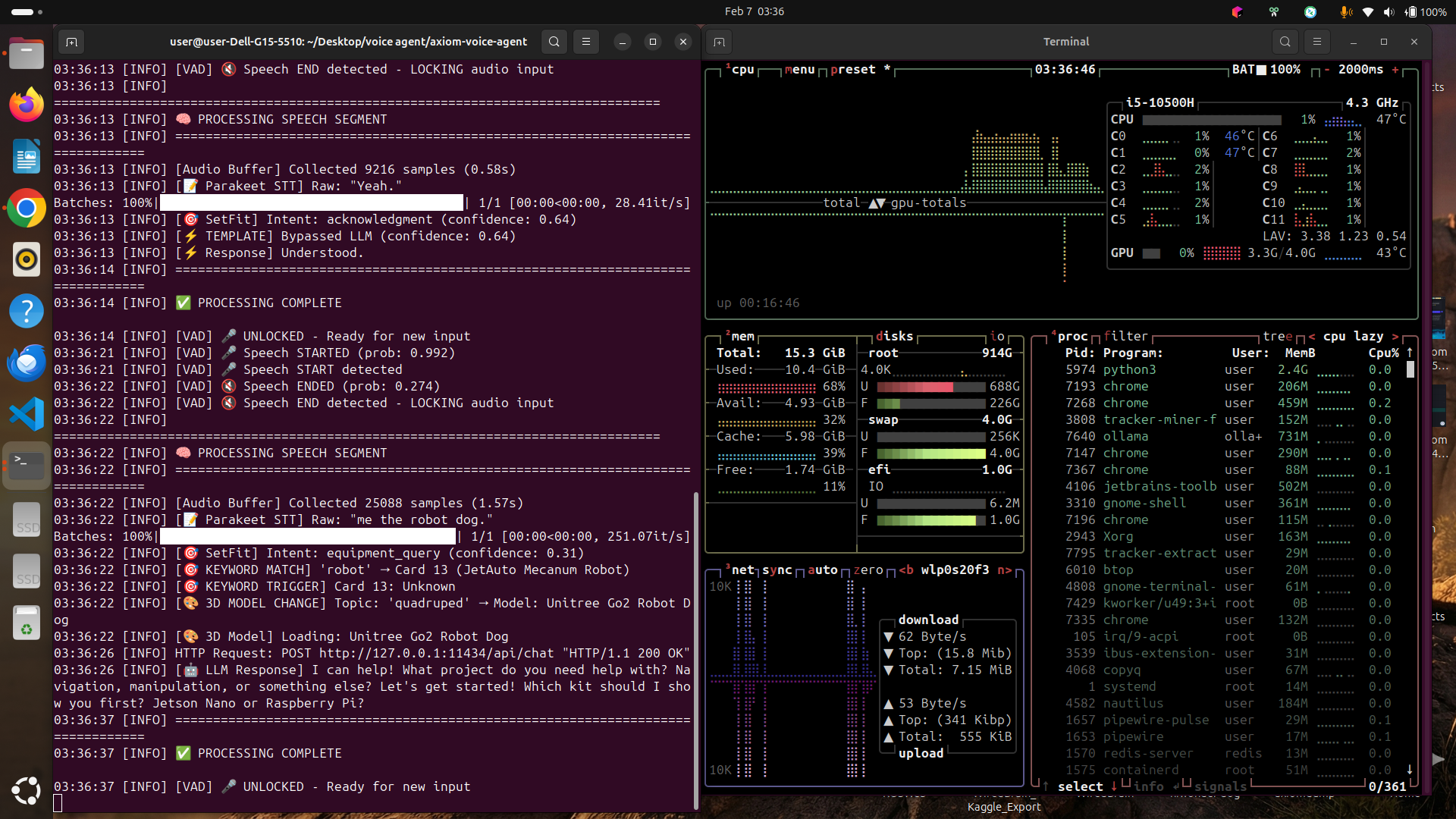The height and width of the screenshot is (819, 1456).
Task: Increase update interval with plus beside 2000ms
Action: click(x=1395, y=69)
